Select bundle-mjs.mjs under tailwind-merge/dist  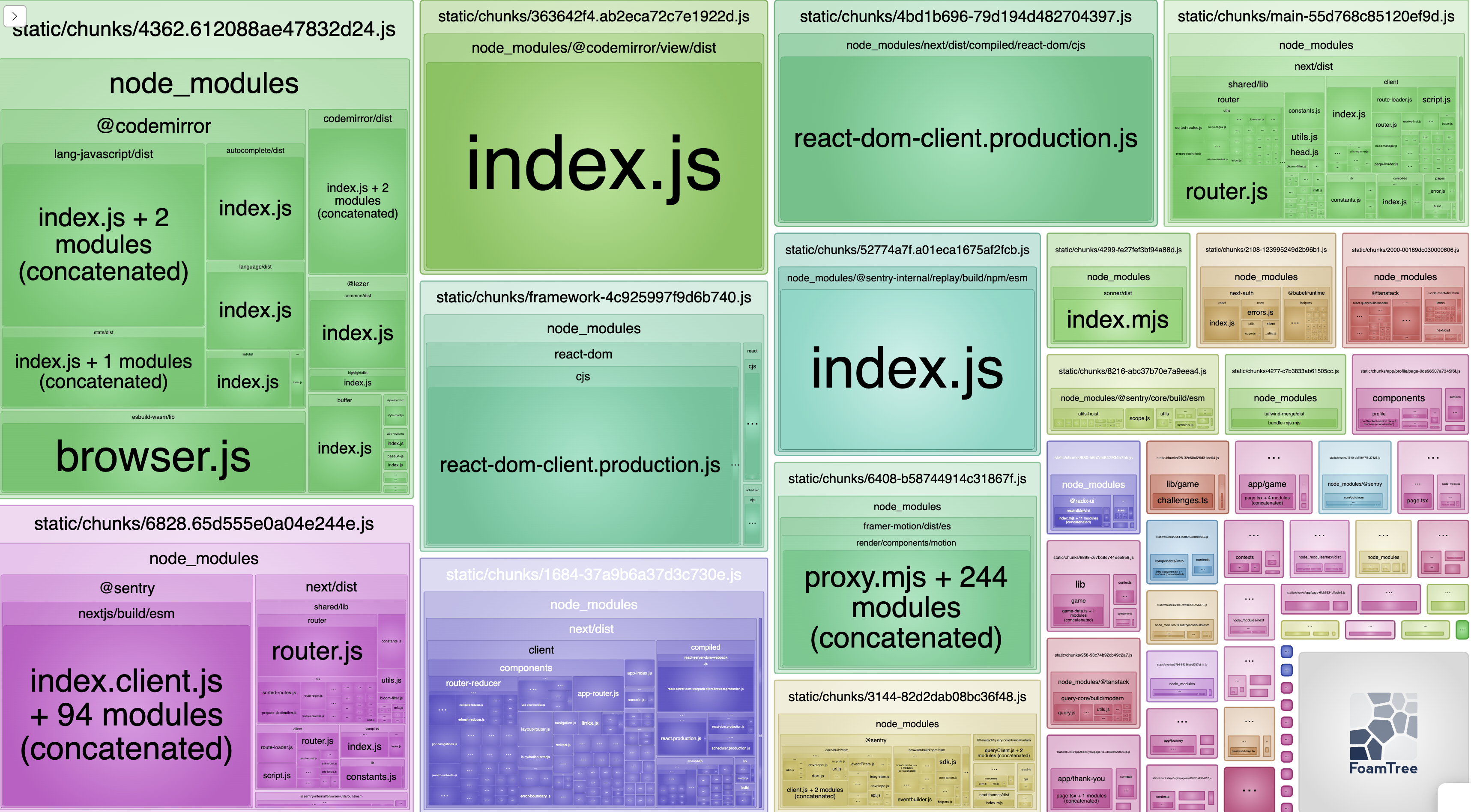coord(1284,423)
